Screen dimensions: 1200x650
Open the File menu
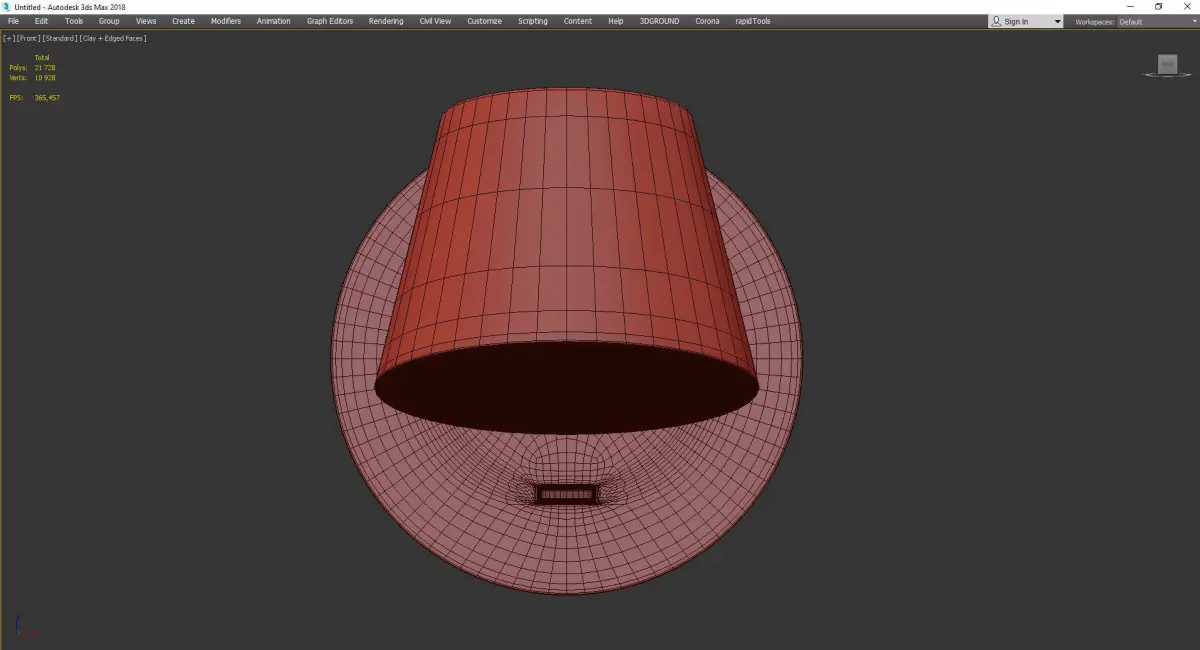[13, 21]
